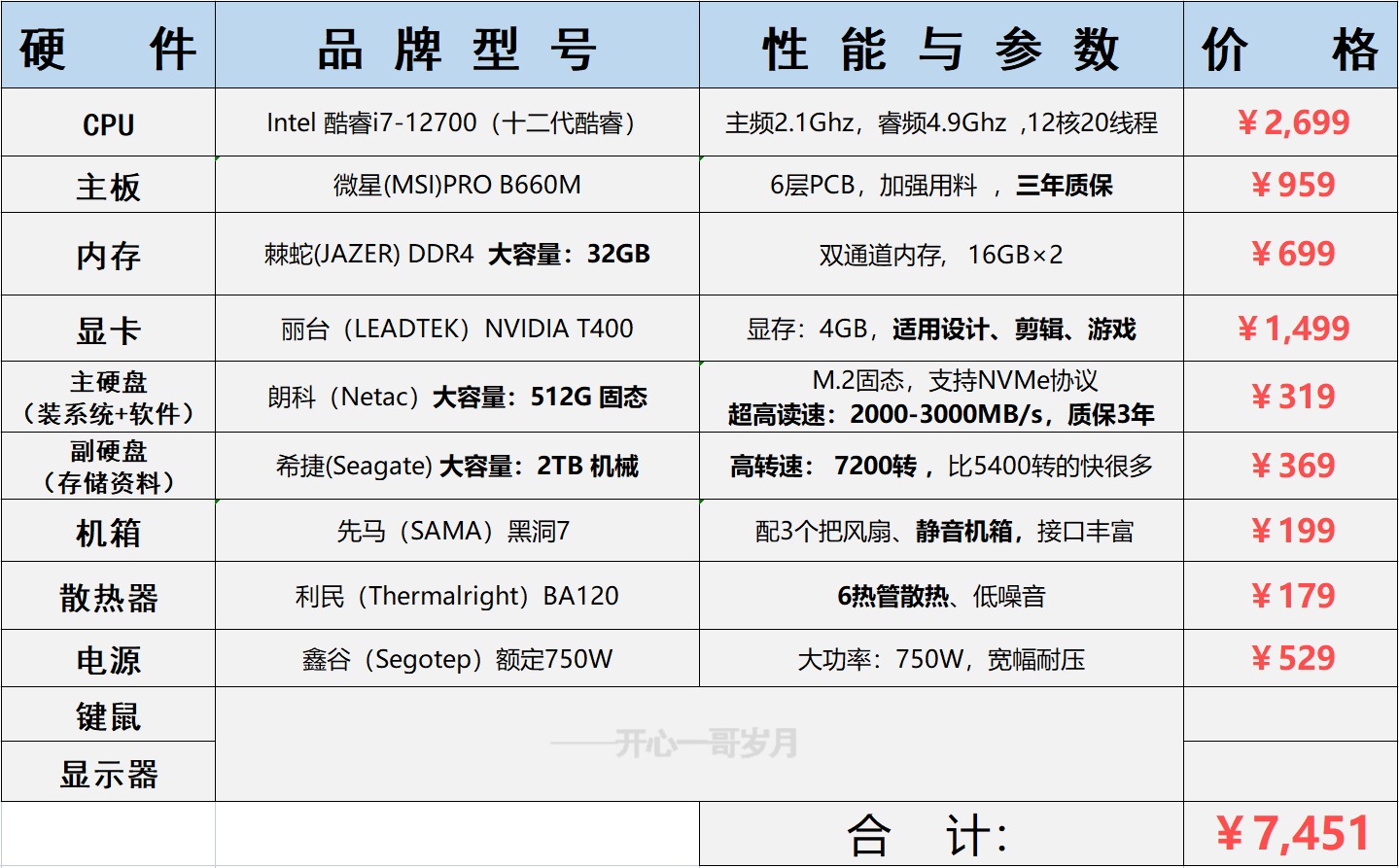
Task: Select the ¥959 price cell
Action: pyautogui.click(x=1290, y=185)
